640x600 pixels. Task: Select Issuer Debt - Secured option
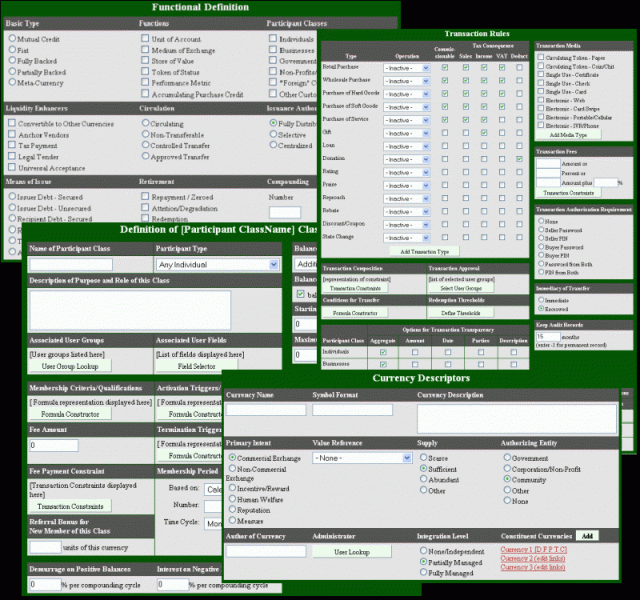tap(13, 196)
